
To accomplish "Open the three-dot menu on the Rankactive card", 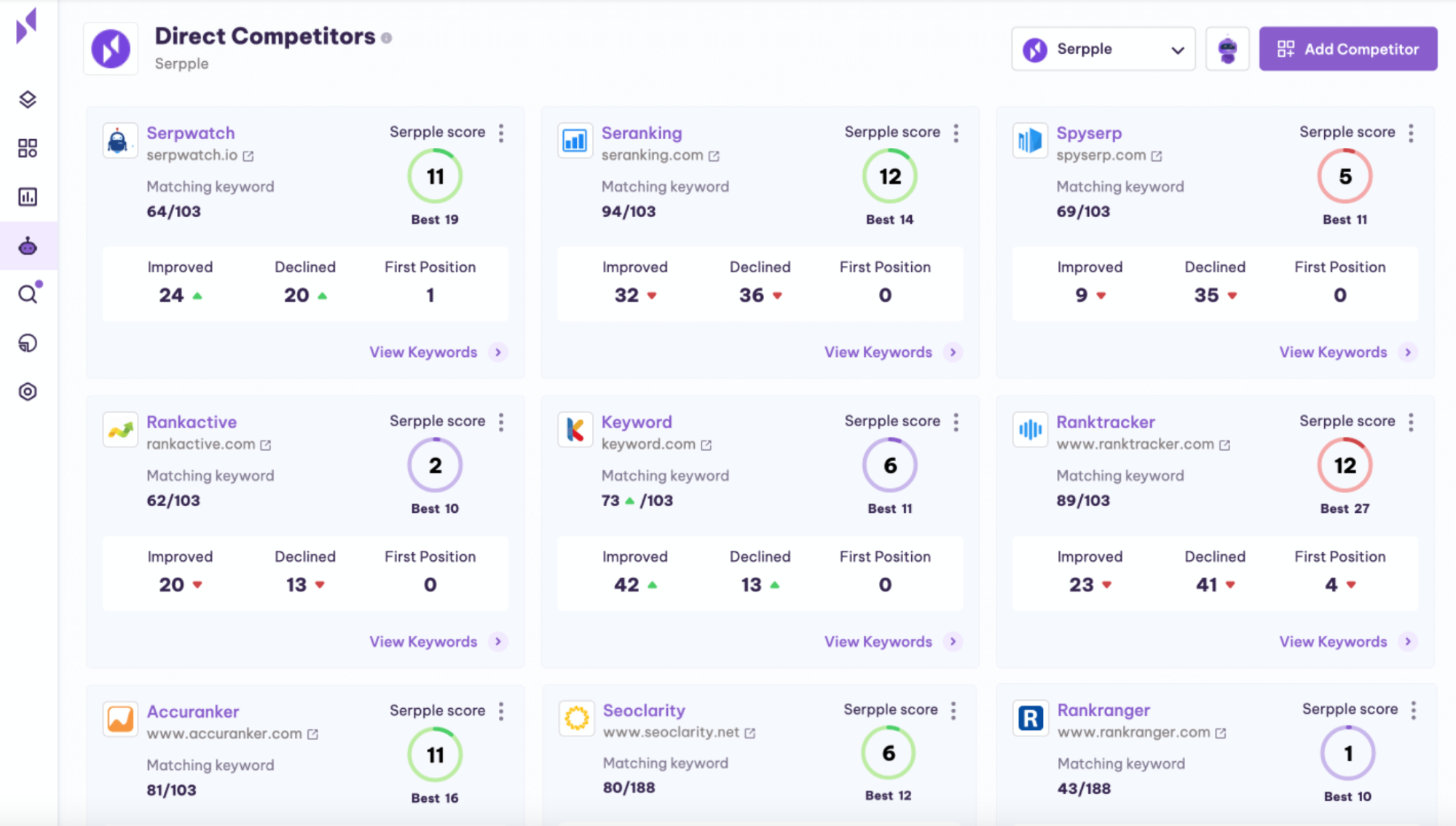I will coord(501,422).
